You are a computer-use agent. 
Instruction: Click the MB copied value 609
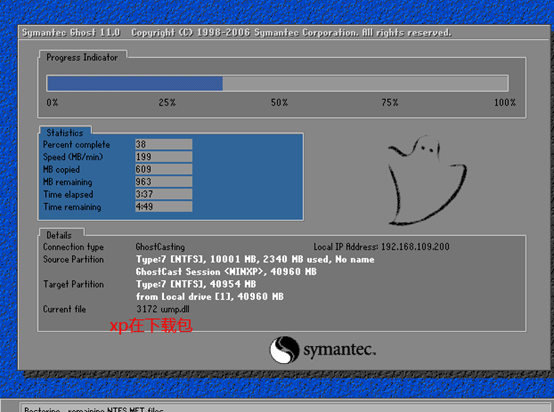pos(164,169)
